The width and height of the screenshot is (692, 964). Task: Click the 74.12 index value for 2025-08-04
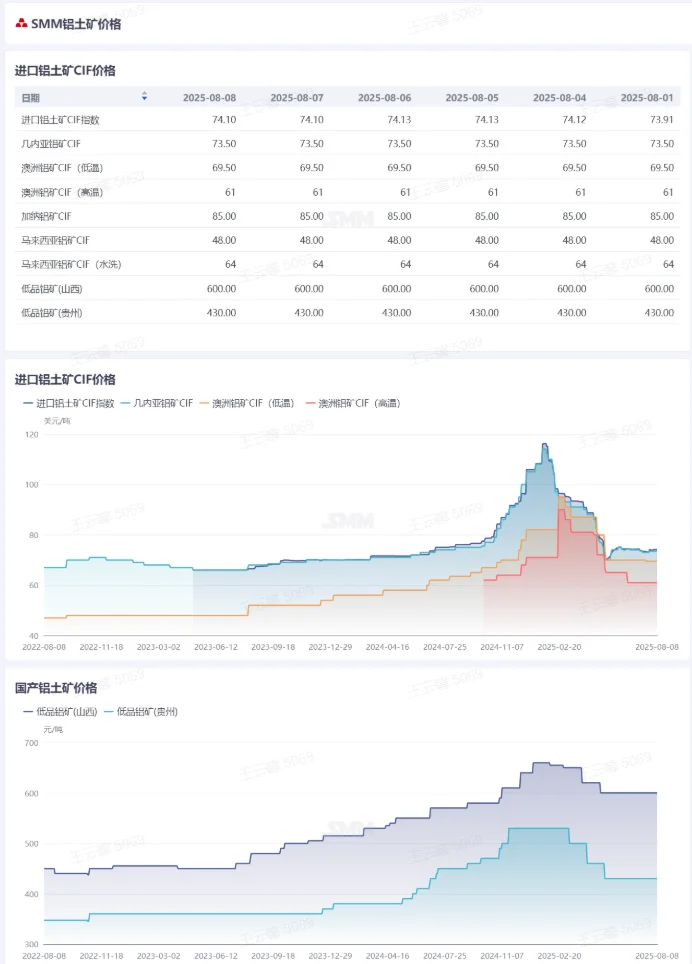(574, 120)
